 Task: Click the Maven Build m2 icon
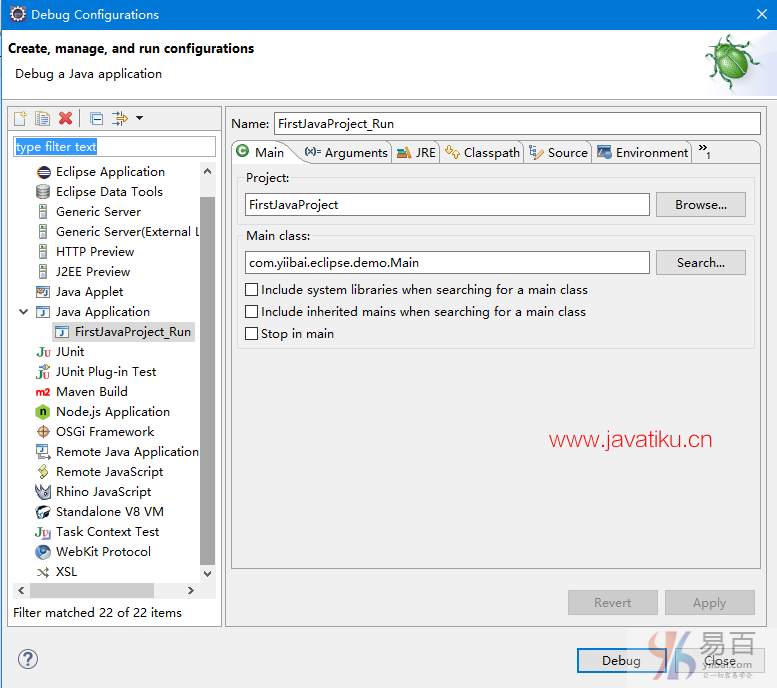[x=43, y=392]
